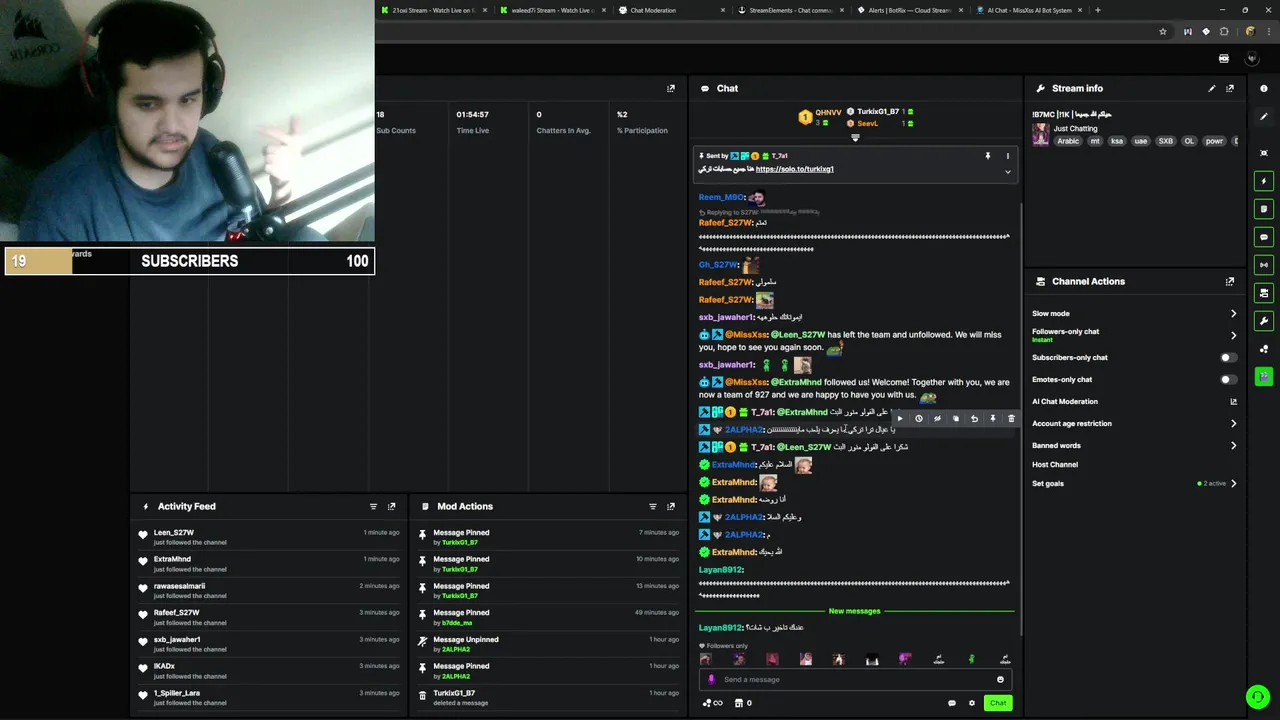Expand Followers-only chat settings

pos(1233,335)
